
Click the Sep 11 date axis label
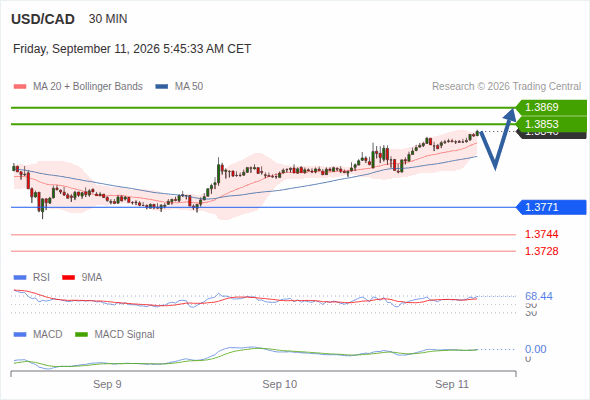coord(452,384)
